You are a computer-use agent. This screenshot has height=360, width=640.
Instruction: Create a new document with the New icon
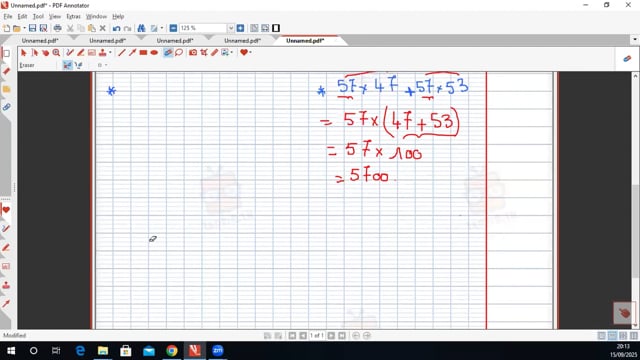7,28
